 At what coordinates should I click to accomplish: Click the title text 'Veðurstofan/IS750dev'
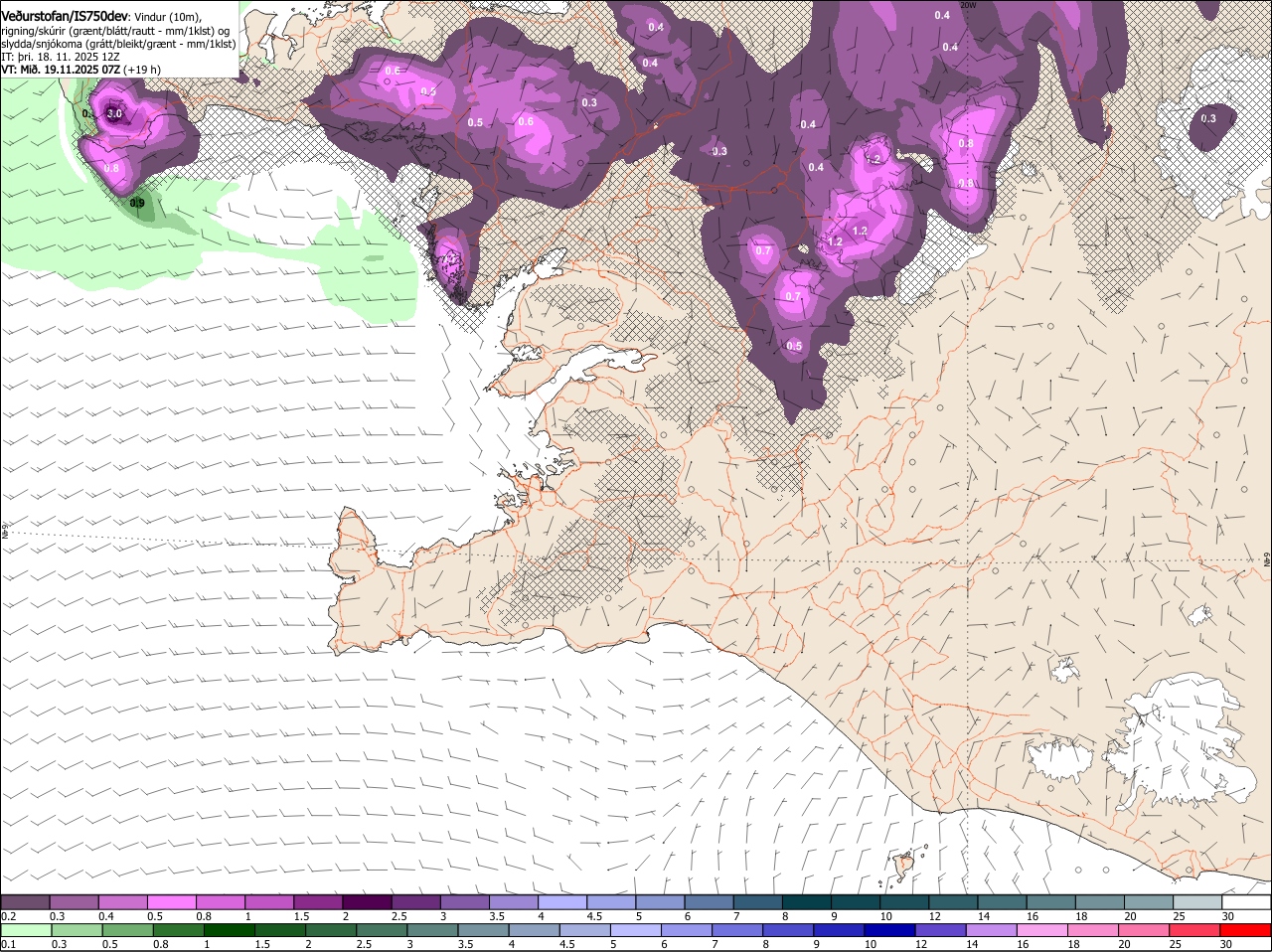pyautogui.click(x=65, y=17)
